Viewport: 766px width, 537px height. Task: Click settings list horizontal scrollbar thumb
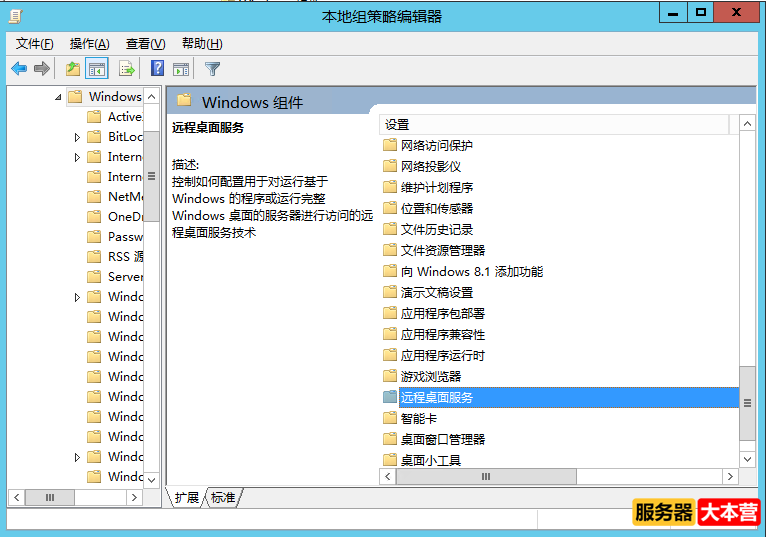[486, 476]
